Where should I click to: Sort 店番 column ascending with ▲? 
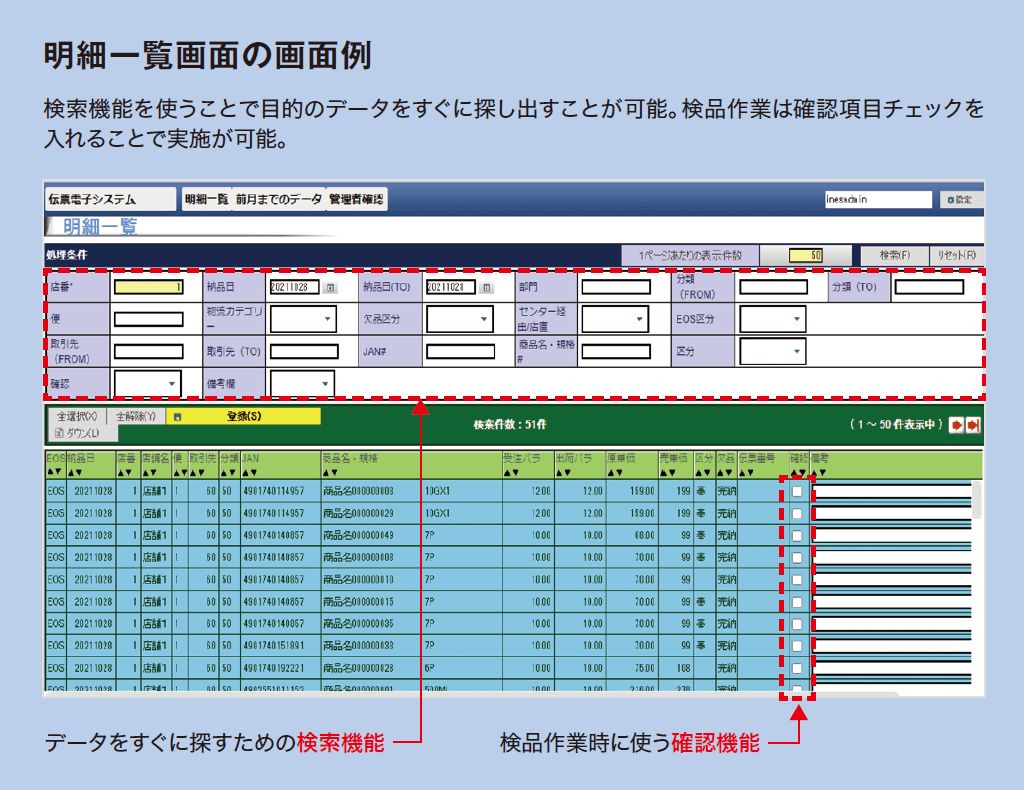click(121, 472)
